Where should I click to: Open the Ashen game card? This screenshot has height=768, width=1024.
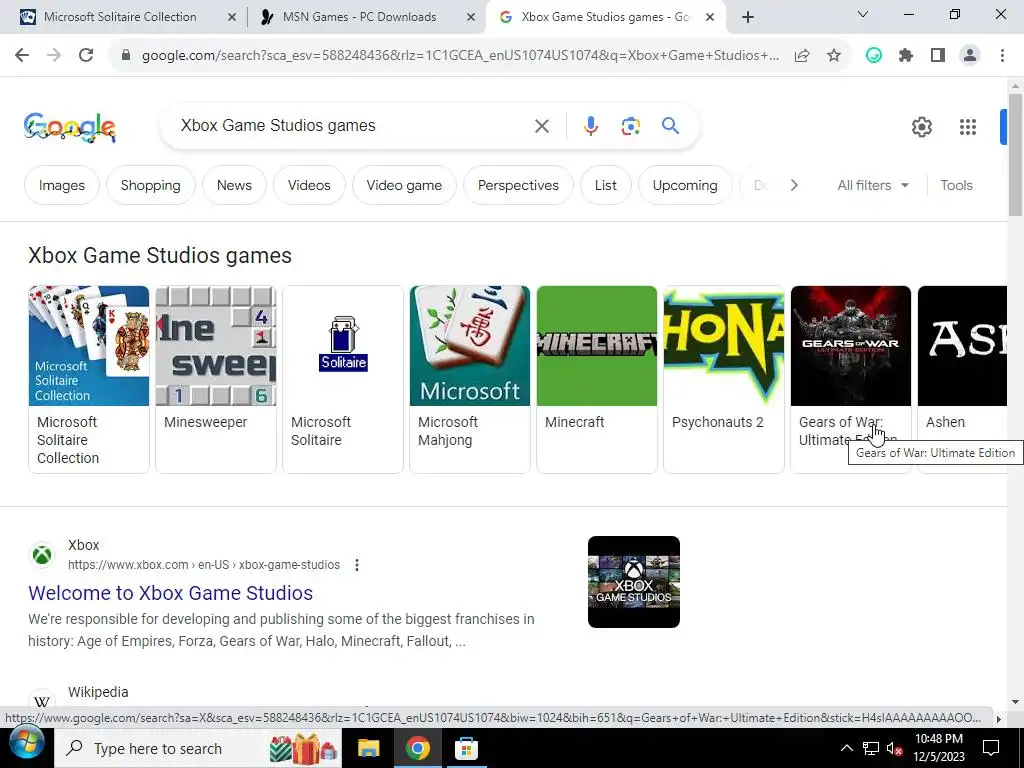963,379
